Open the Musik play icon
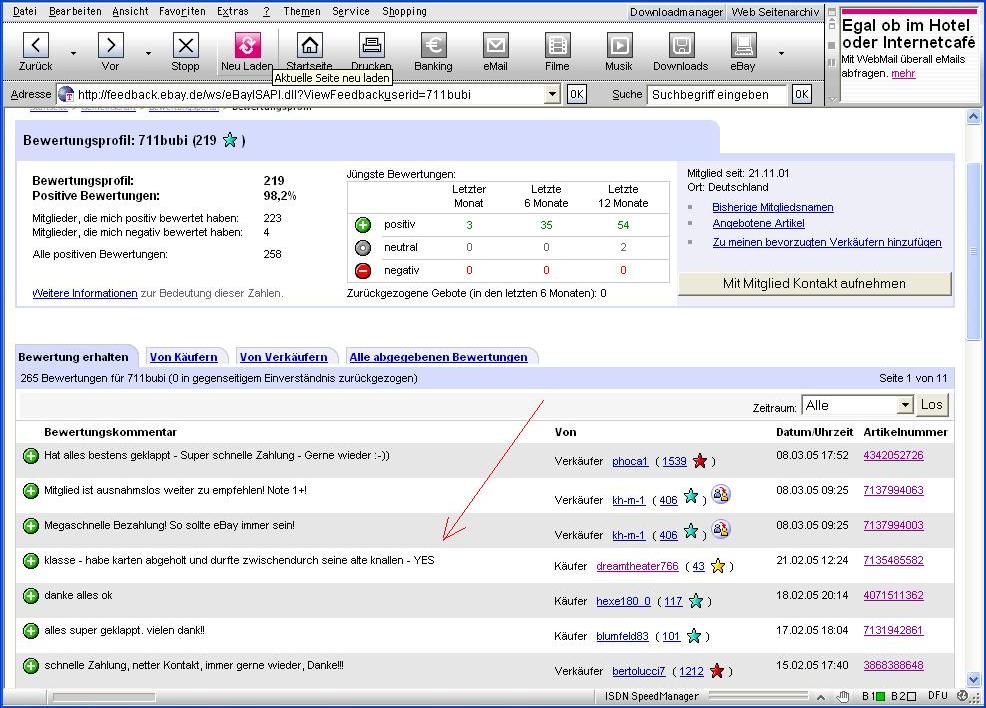The width and height of the screenshot is (986, 708). tap(619, 45)
